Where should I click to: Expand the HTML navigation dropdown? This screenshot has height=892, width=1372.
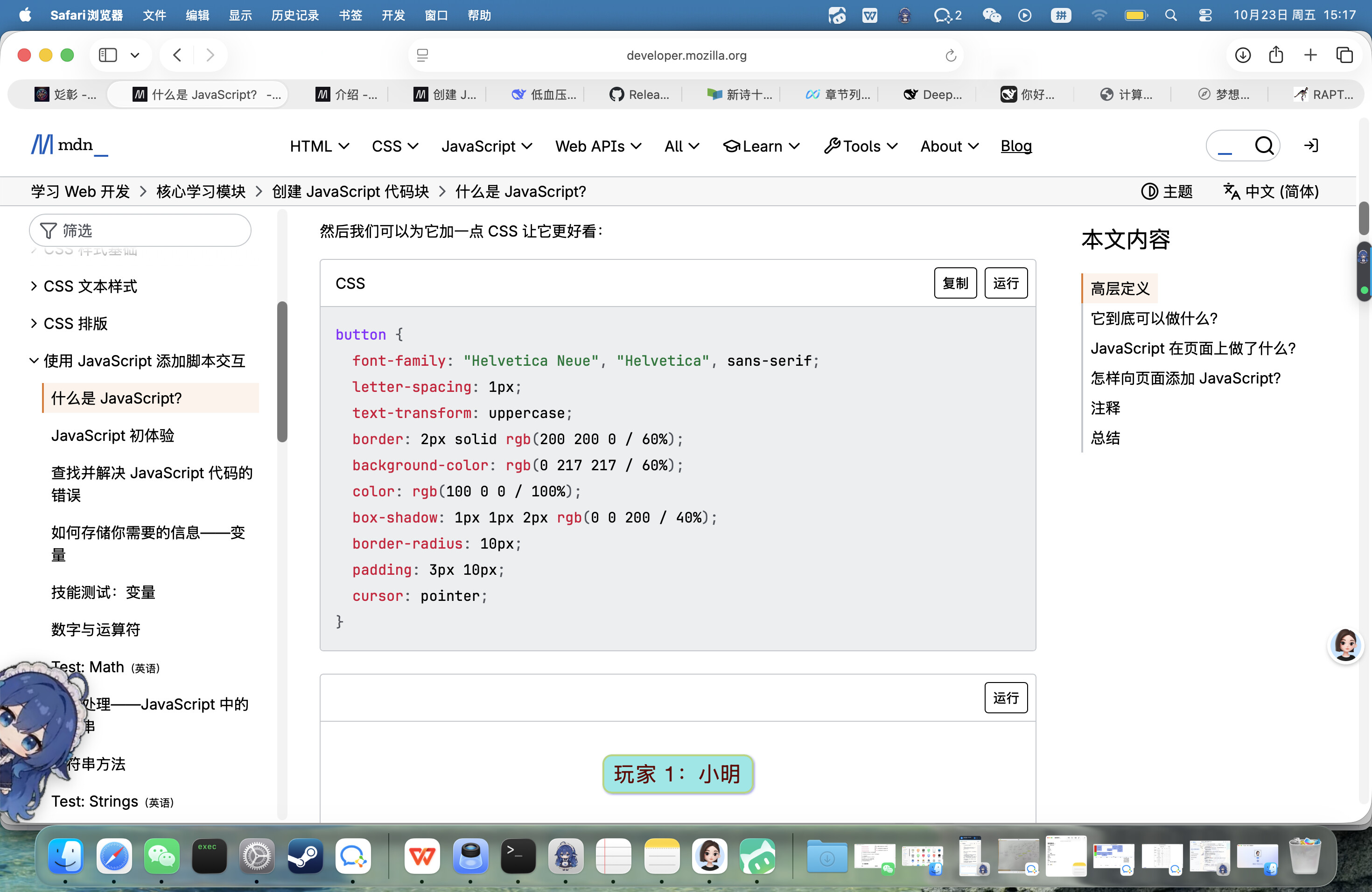tap(319, 146)
